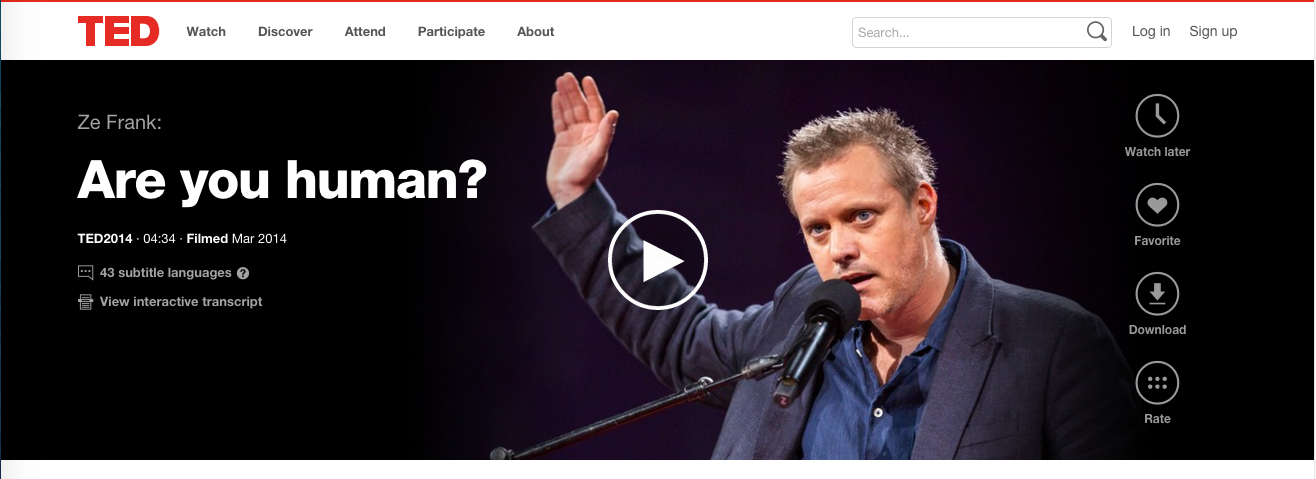Click the TED logo
This screenshot has width=1316, height=479.
[x=118, y=31]
